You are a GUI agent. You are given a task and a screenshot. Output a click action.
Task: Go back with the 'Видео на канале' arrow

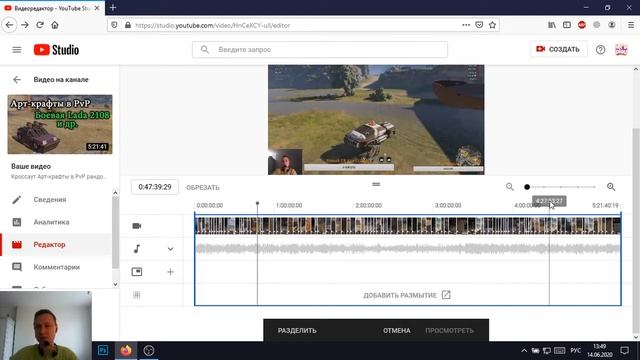[x=17, y=80]
